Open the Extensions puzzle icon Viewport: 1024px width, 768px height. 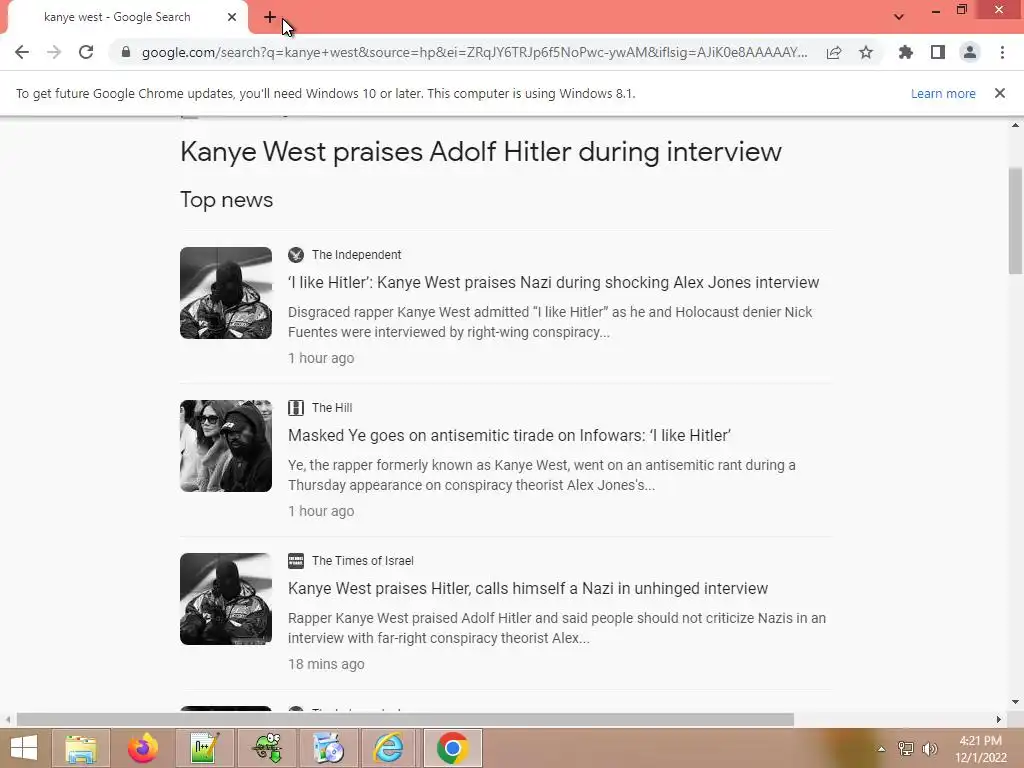coord(906,52)
